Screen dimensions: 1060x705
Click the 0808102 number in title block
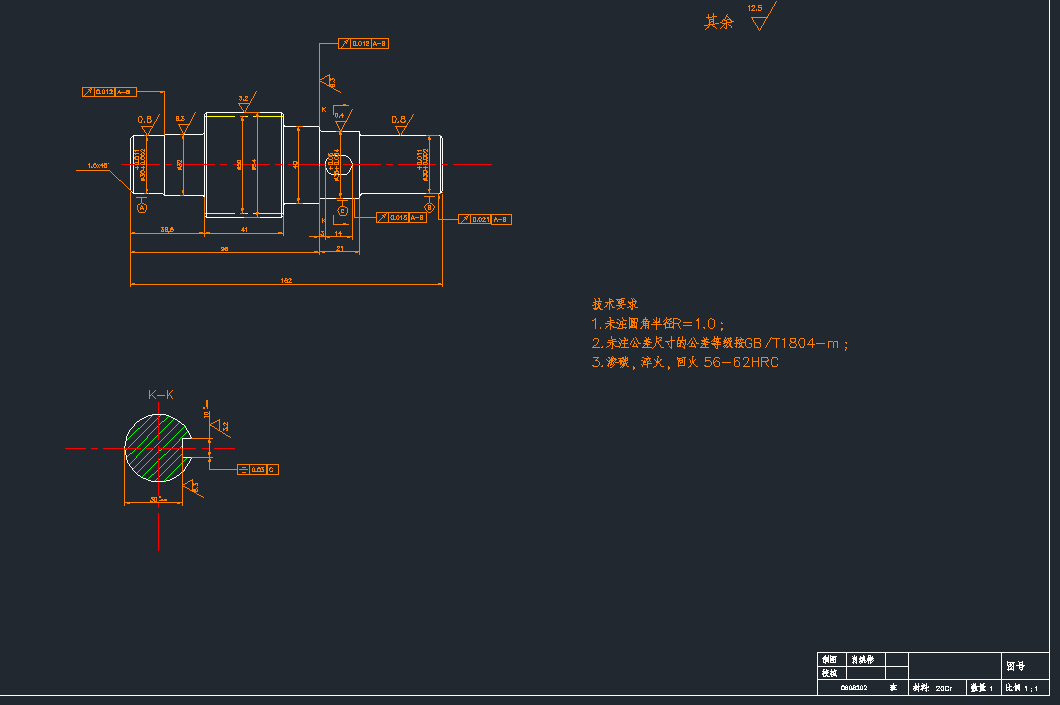pyautogui.click(x=854, y=688)
